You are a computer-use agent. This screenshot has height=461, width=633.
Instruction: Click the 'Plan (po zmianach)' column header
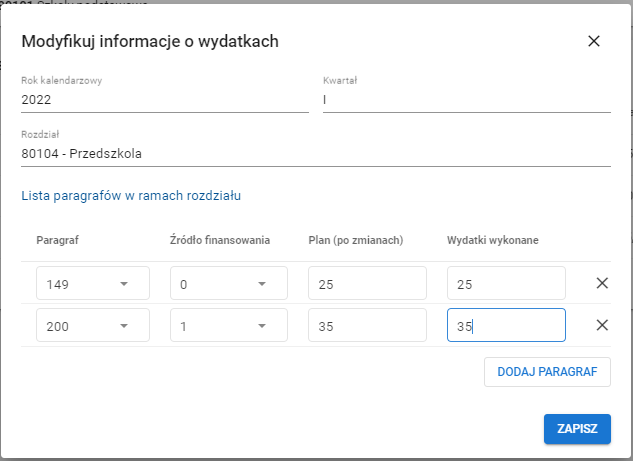(x=356, y=240)
